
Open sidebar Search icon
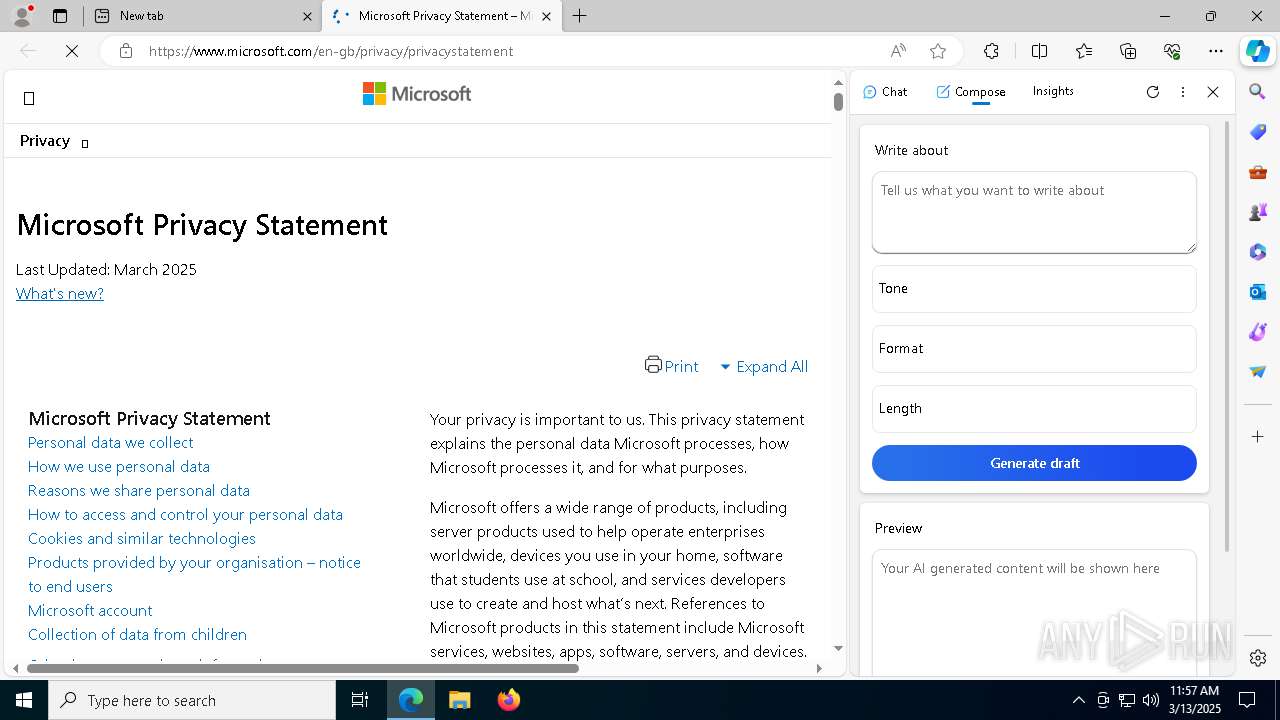click(x=1258, y=92)
